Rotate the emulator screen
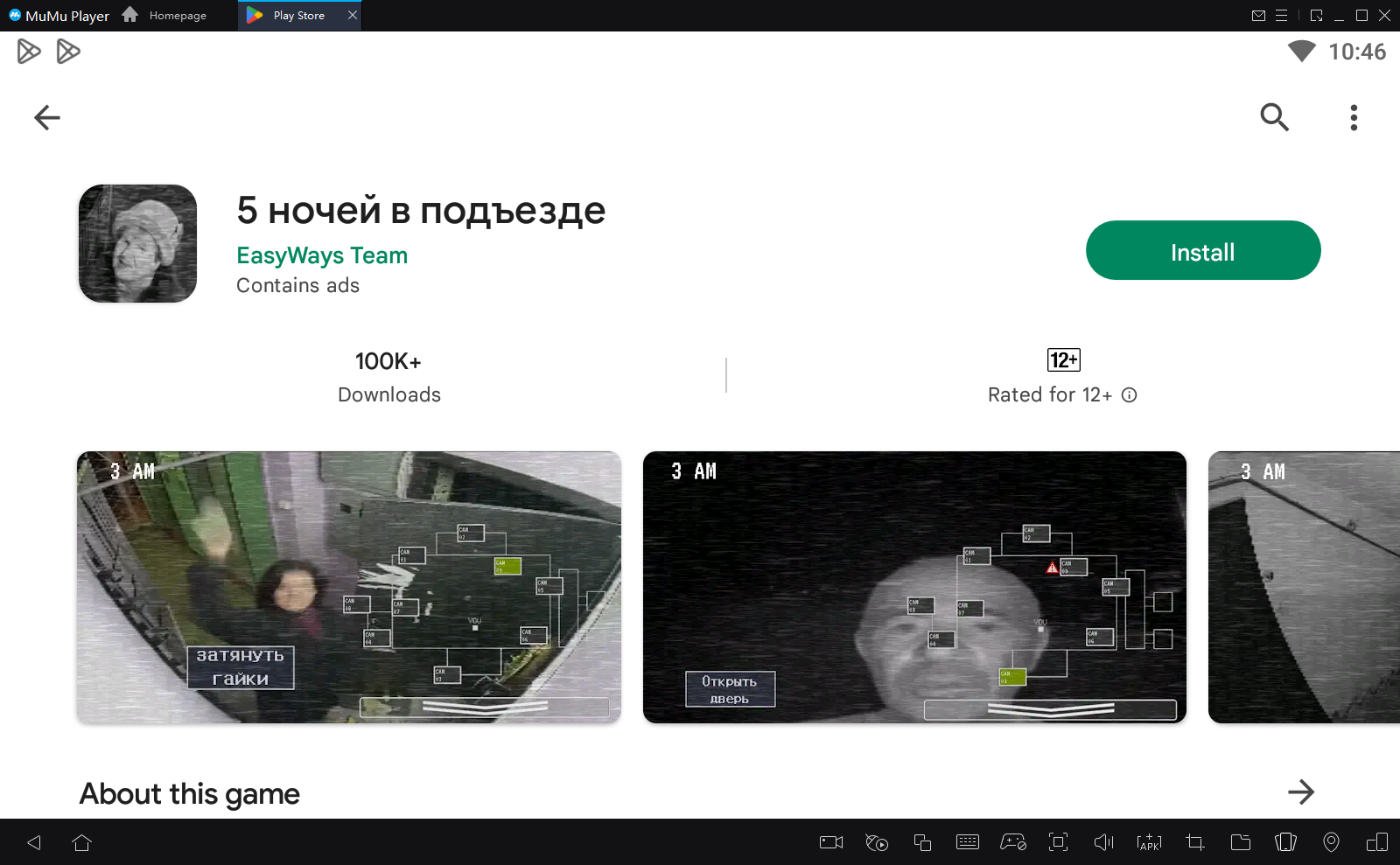The width and height of the screenshot is (1400, 865). [1285, 842]
